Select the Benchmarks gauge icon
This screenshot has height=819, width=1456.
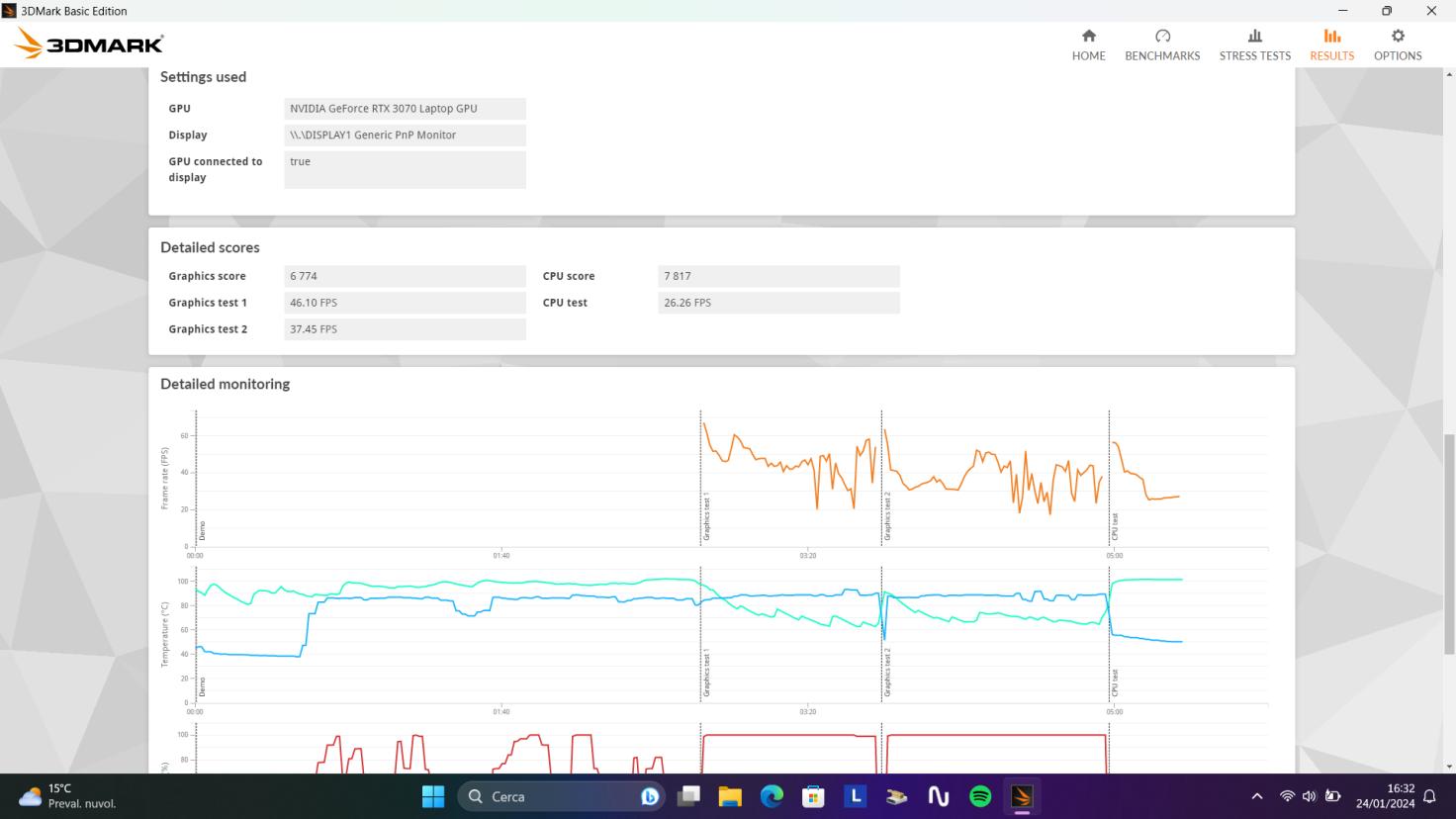pyautogui.click(x=1161, y=45)
